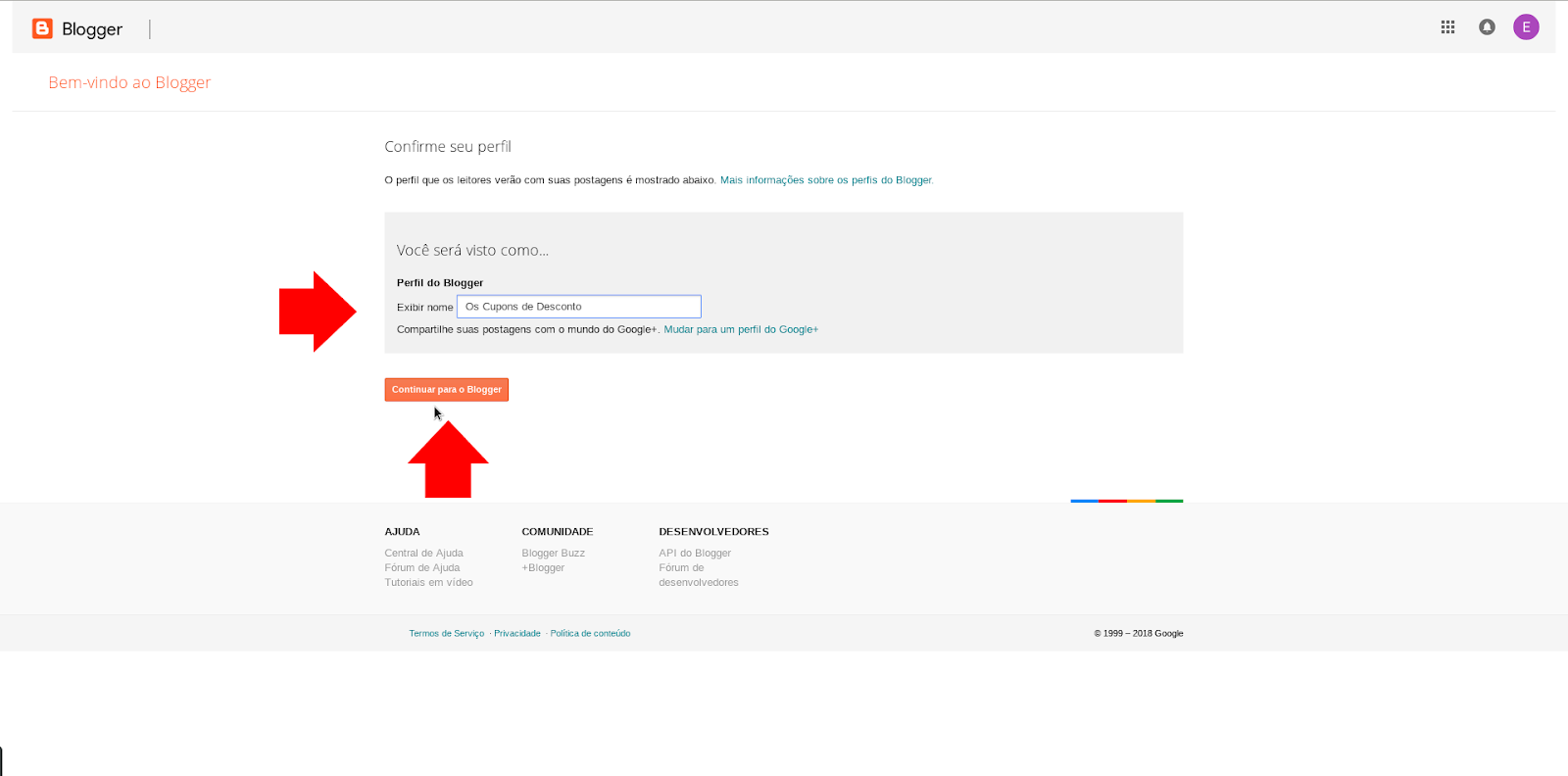Click the COMUNIDADE footer heading
The width and height of the screenshot is (1568, 776).
[x=558, y=532]
